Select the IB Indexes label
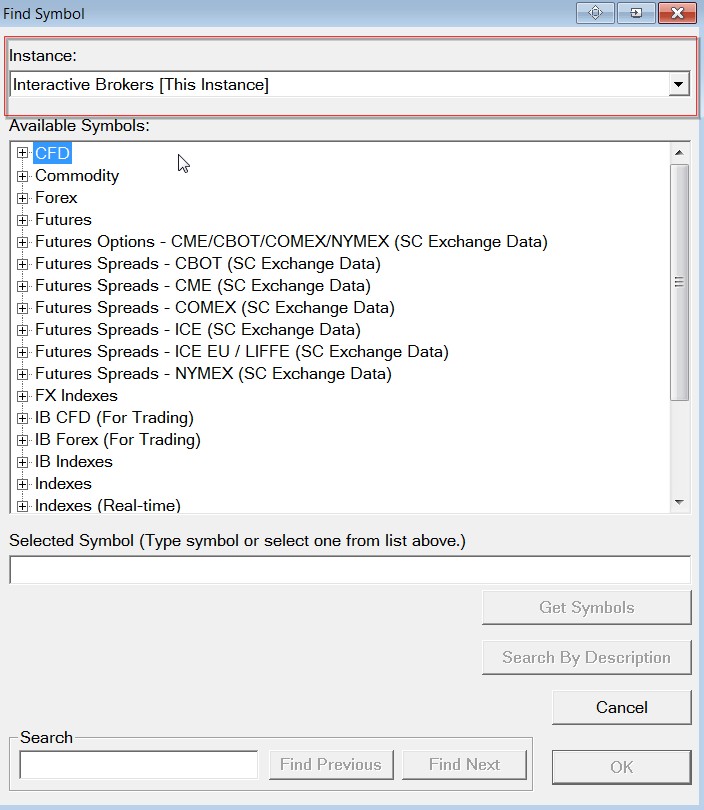Viewport: 704px width, 810px height. [x=74, y=461]
